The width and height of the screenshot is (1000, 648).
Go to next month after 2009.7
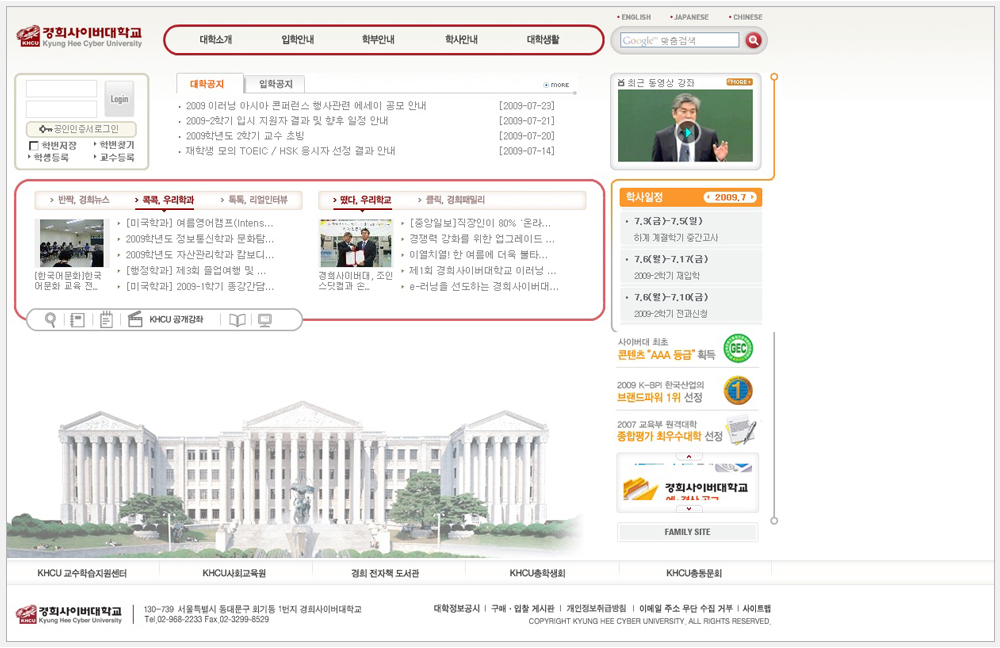point(752,197)
